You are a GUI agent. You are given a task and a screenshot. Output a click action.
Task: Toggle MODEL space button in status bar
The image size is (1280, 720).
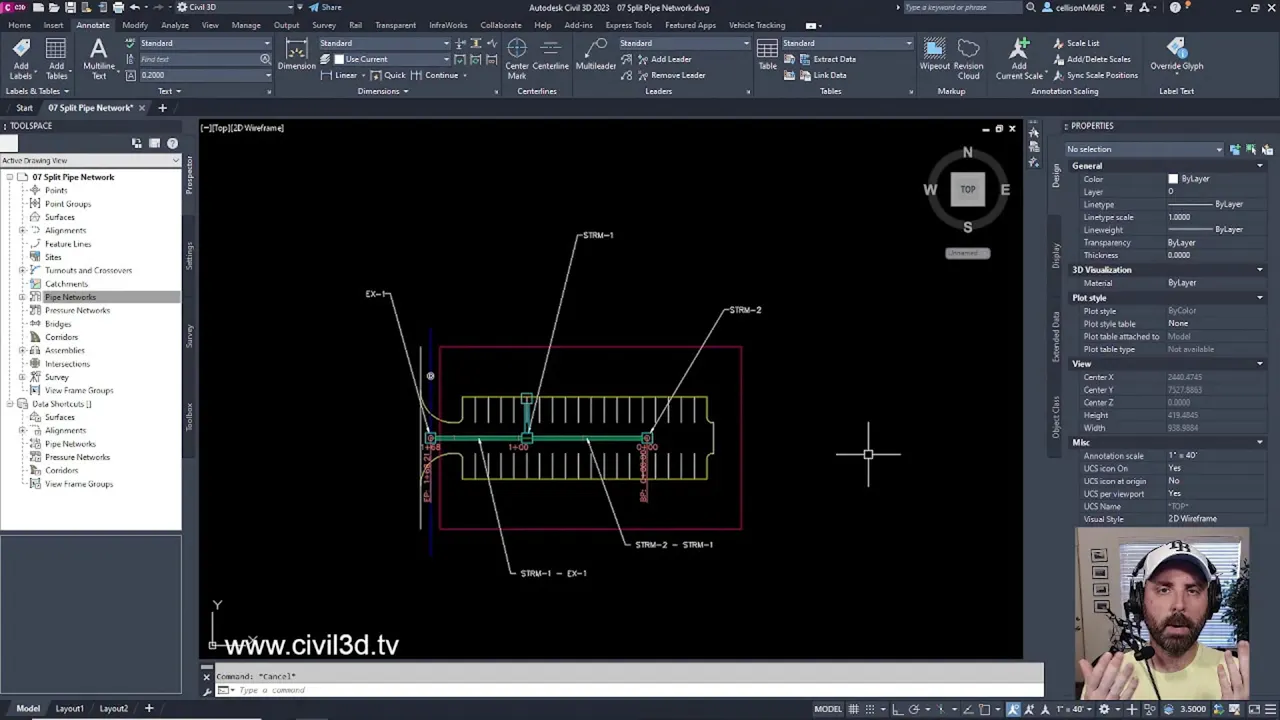click(828, 709)
